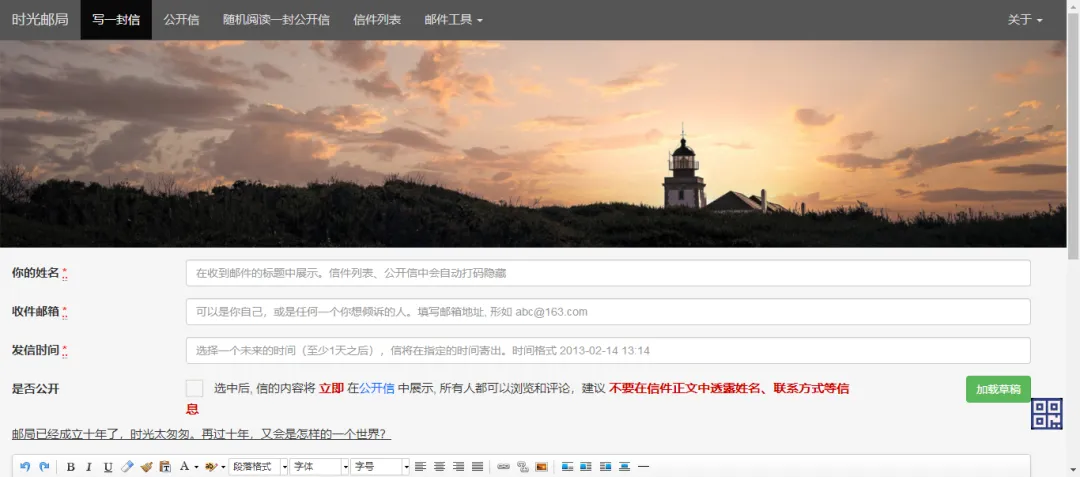This screenshot has width=1080, height=477.
Task: Click the QR code icon
Action: point(1046,414)
